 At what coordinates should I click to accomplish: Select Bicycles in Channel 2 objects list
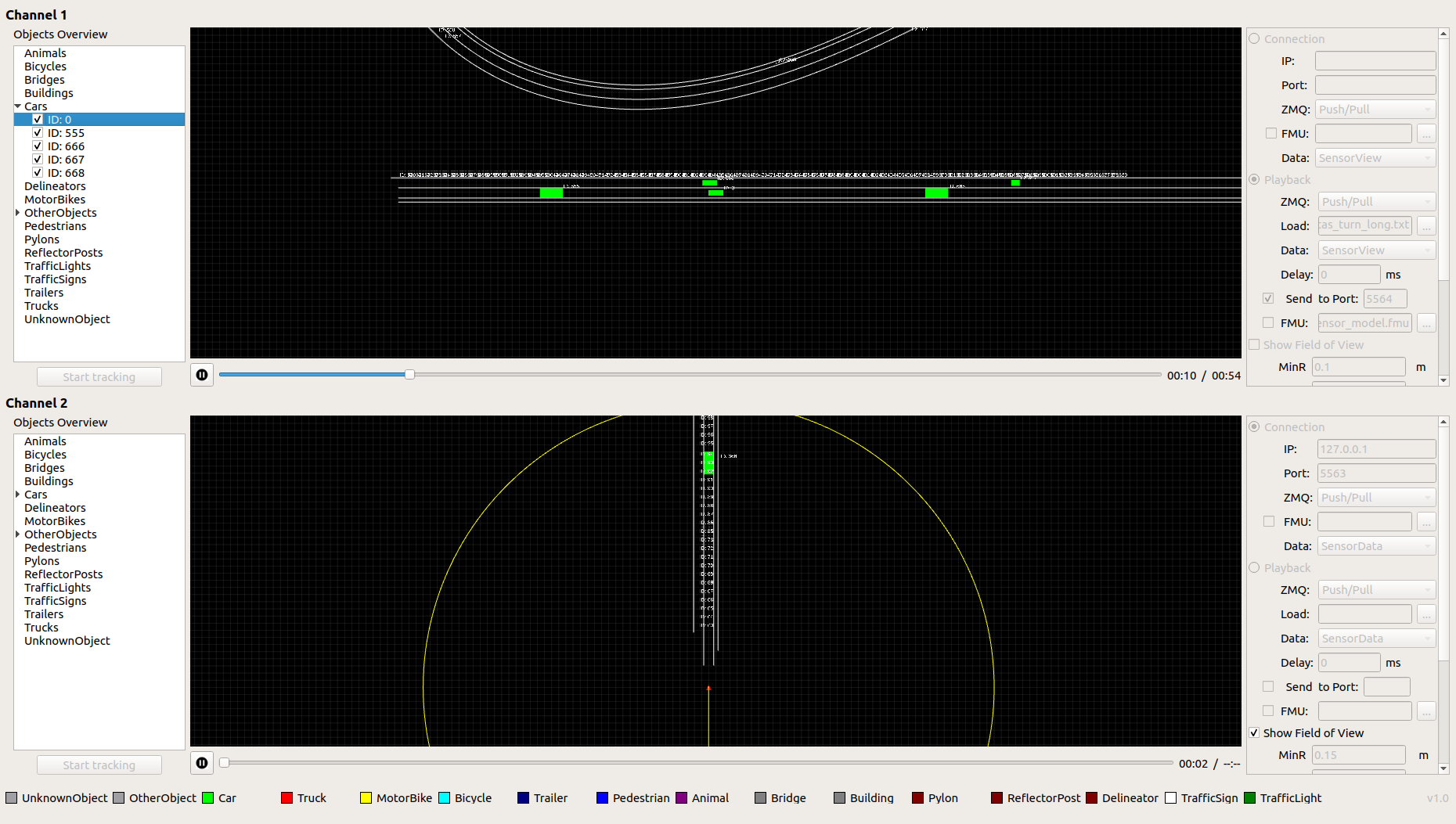click(x=45, y=455)
